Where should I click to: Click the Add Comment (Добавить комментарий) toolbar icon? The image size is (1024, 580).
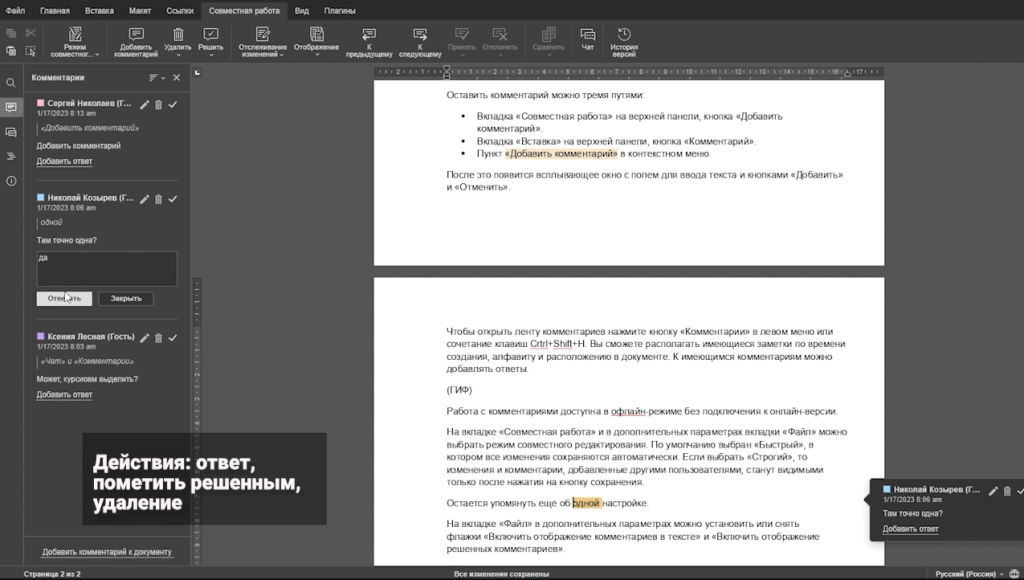coord(136,35)
